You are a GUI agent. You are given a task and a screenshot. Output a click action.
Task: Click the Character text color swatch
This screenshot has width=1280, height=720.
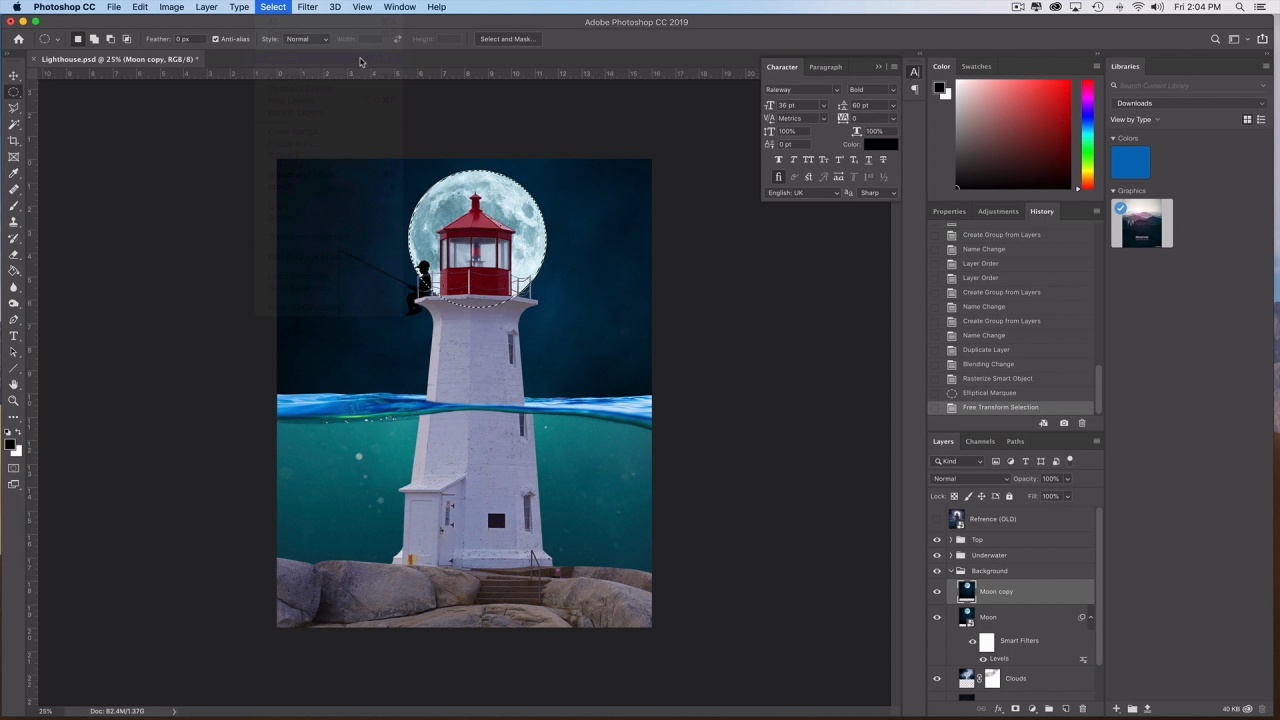click(x=880, y=145)
